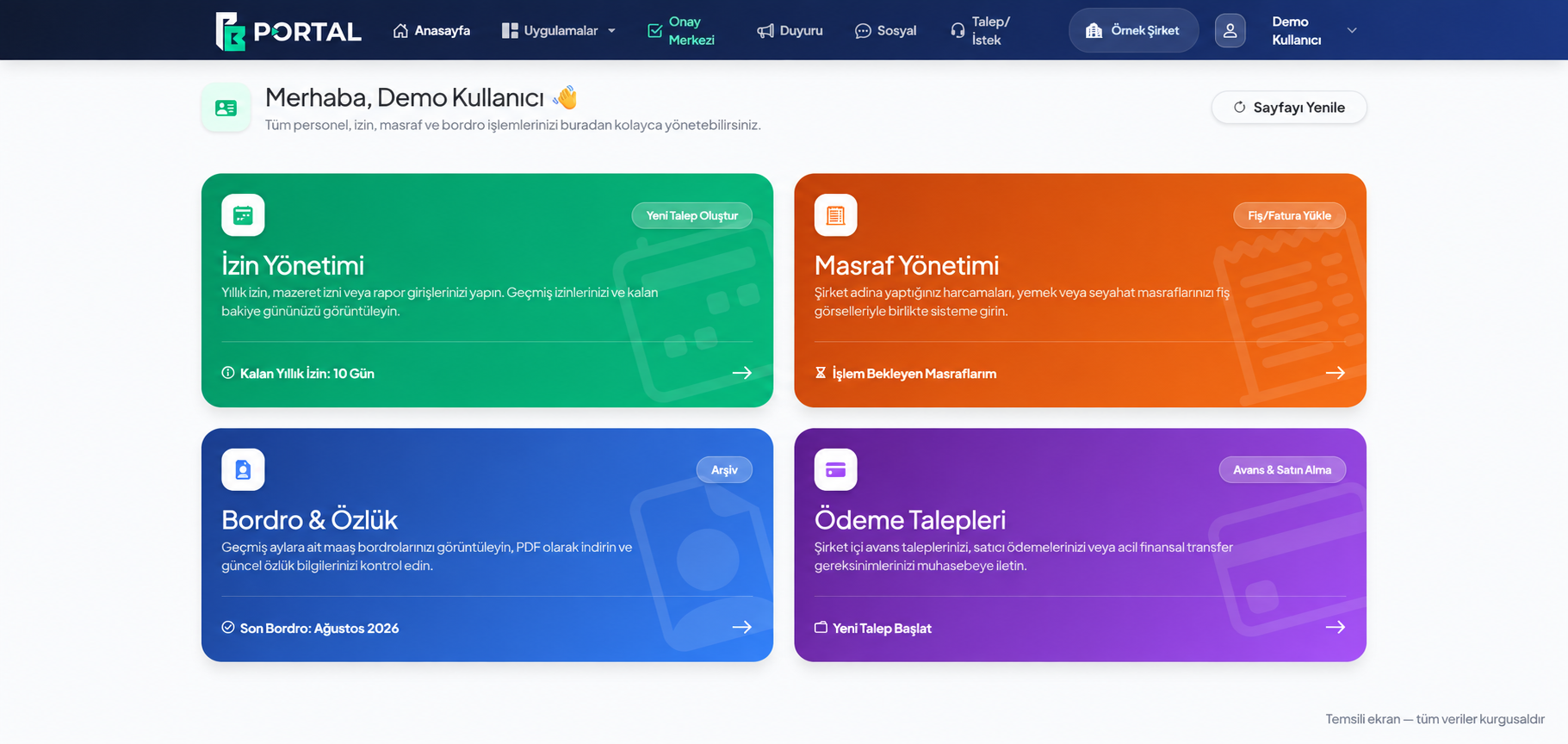
Task: Click Avans & Satın Alma button
Action: pyautogui.click(x=1282, y=469)
